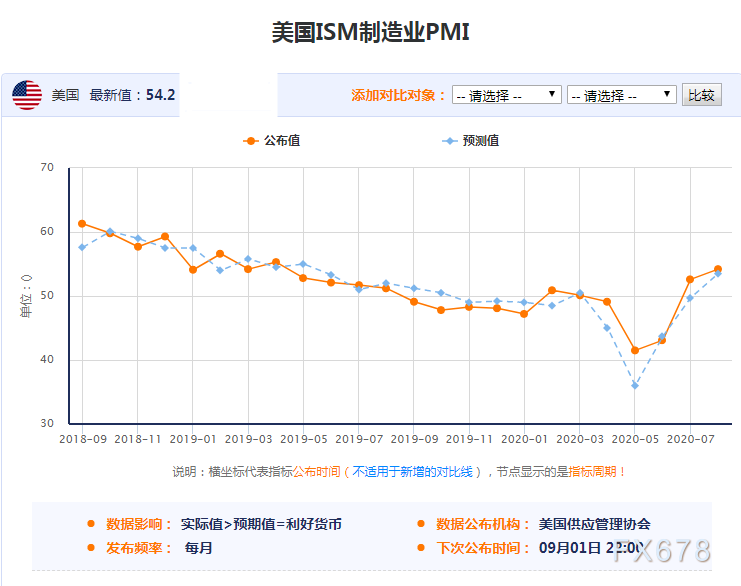Click the orange 2019-01 actual data point
The height and width of the screenshot is (586, 741).
tap(193, 269)
